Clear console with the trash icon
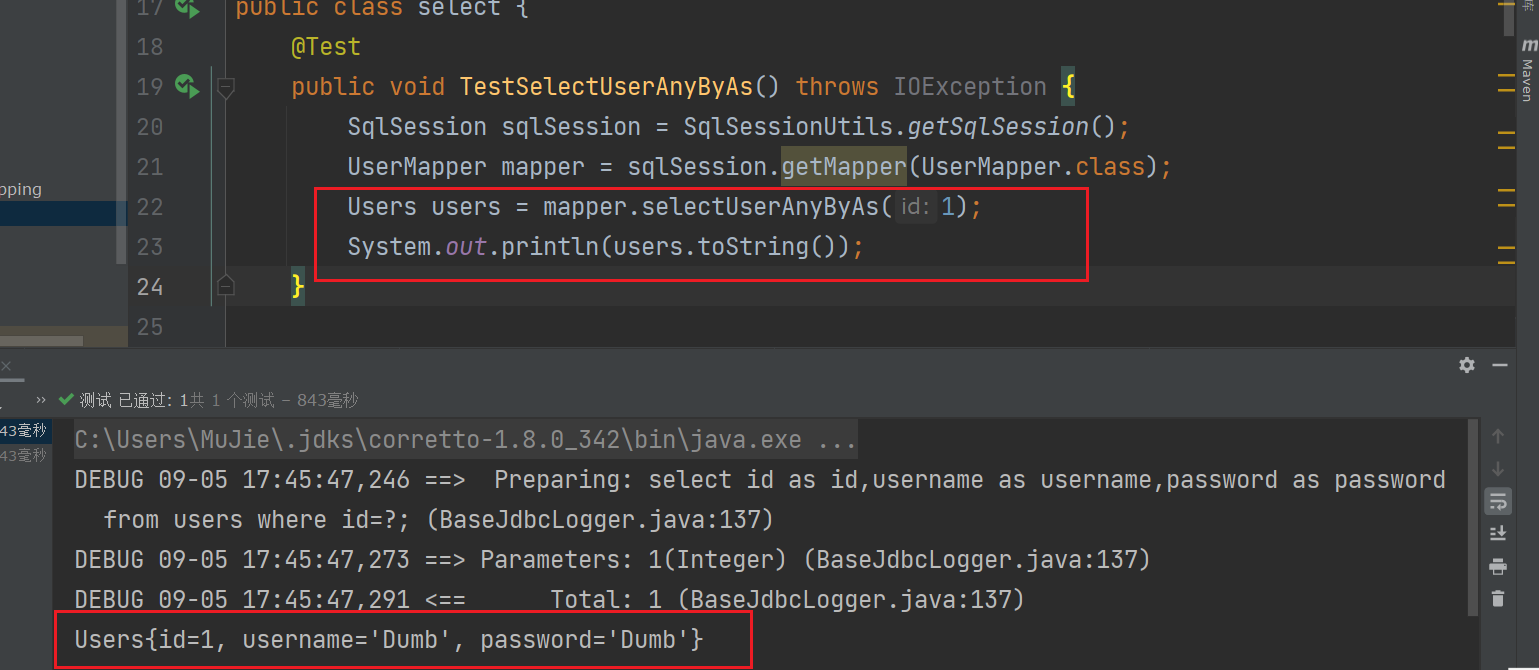 coord(1497,599)
